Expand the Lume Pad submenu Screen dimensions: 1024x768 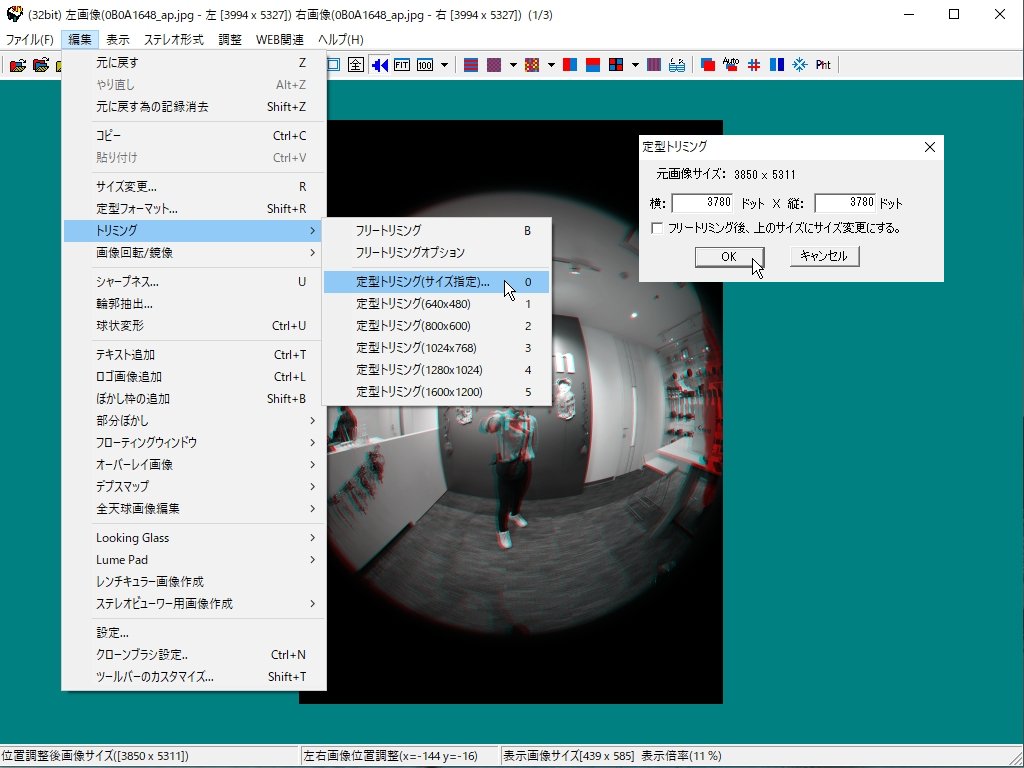pos(194,560)
